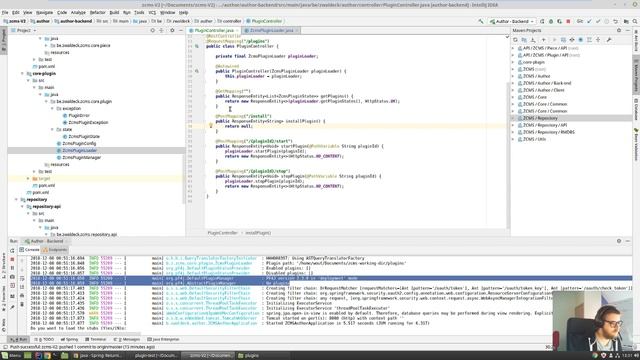Screen dimensions: 640x360
Task: Expand ZCMS / Author Maven project
Action: coord(513,76)
